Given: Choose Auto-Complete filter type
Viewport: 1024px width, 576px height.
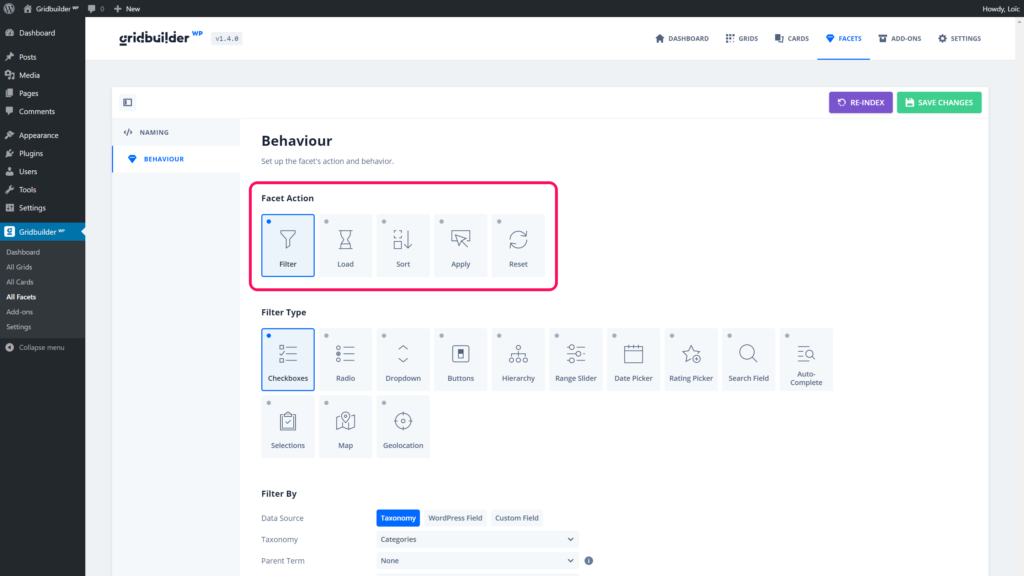Looking at the screenshot, I should (x=806, y=359).
